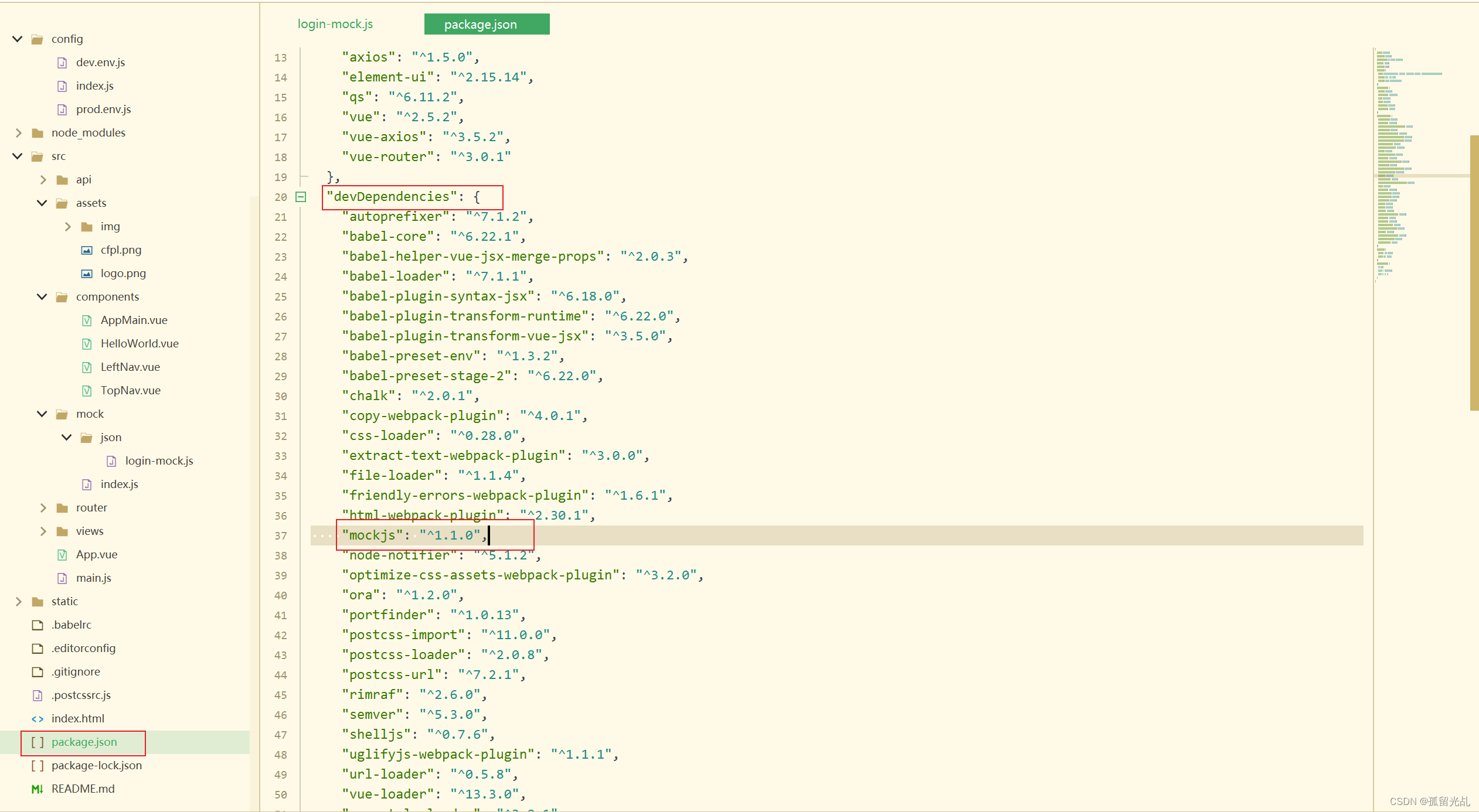Viewport: 1479px width, 812px height.
Task: Click the Vue icon beside TopNav.vue
Action: click(x=87, y=390)
